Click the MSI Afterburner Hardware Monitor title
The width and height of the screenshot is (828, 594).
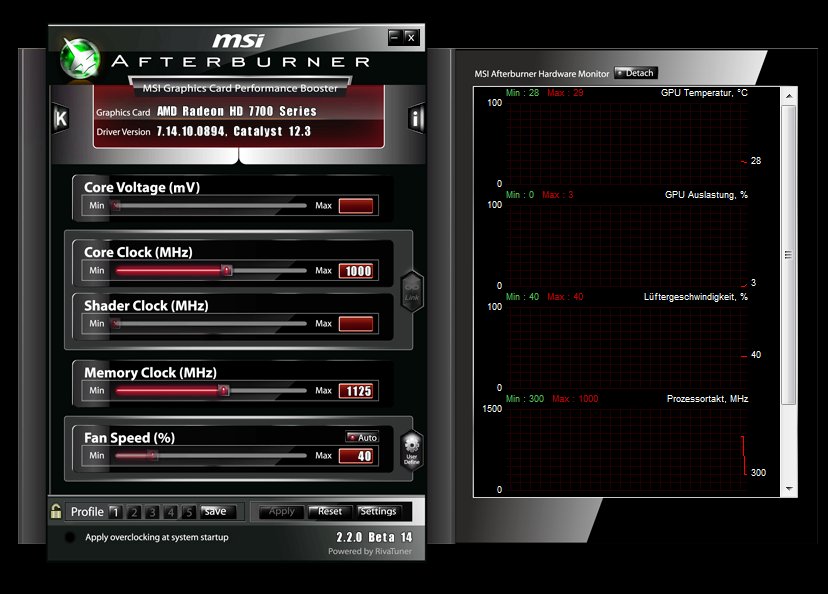[542, 74]
